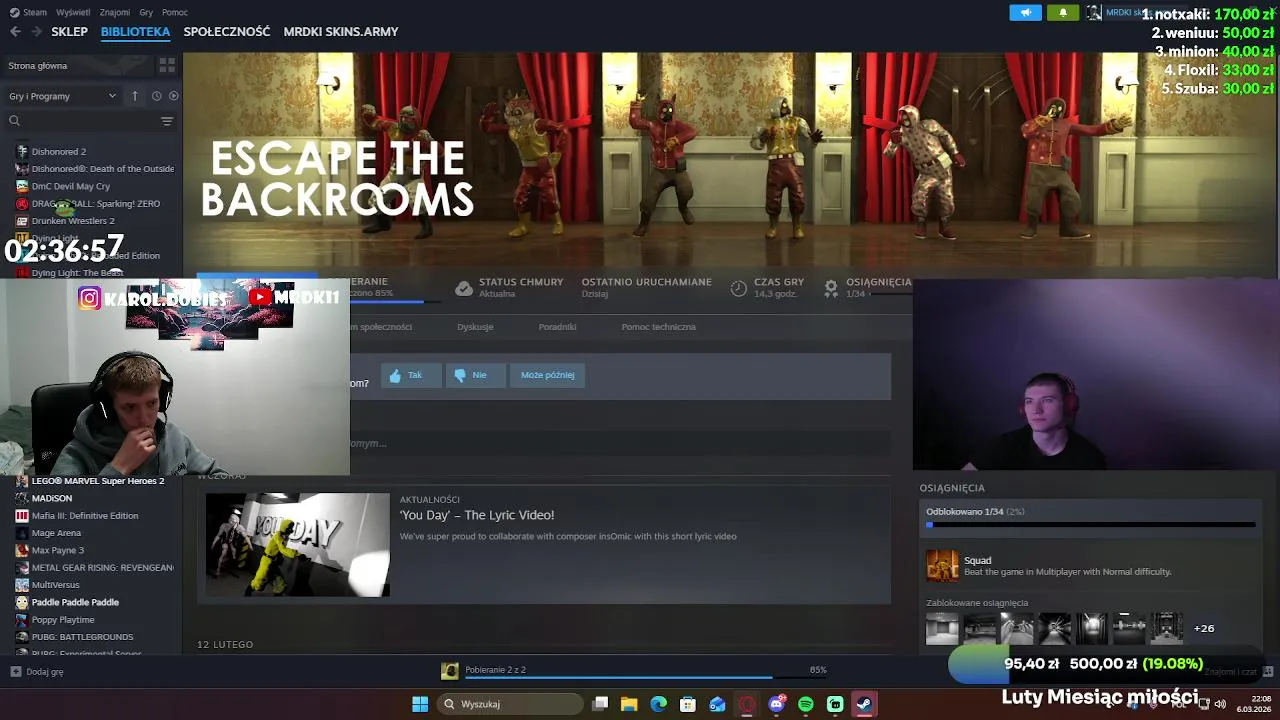Open Strona główna library home
This screenshot has width=1280, height=720.
[x=38, y=66]
